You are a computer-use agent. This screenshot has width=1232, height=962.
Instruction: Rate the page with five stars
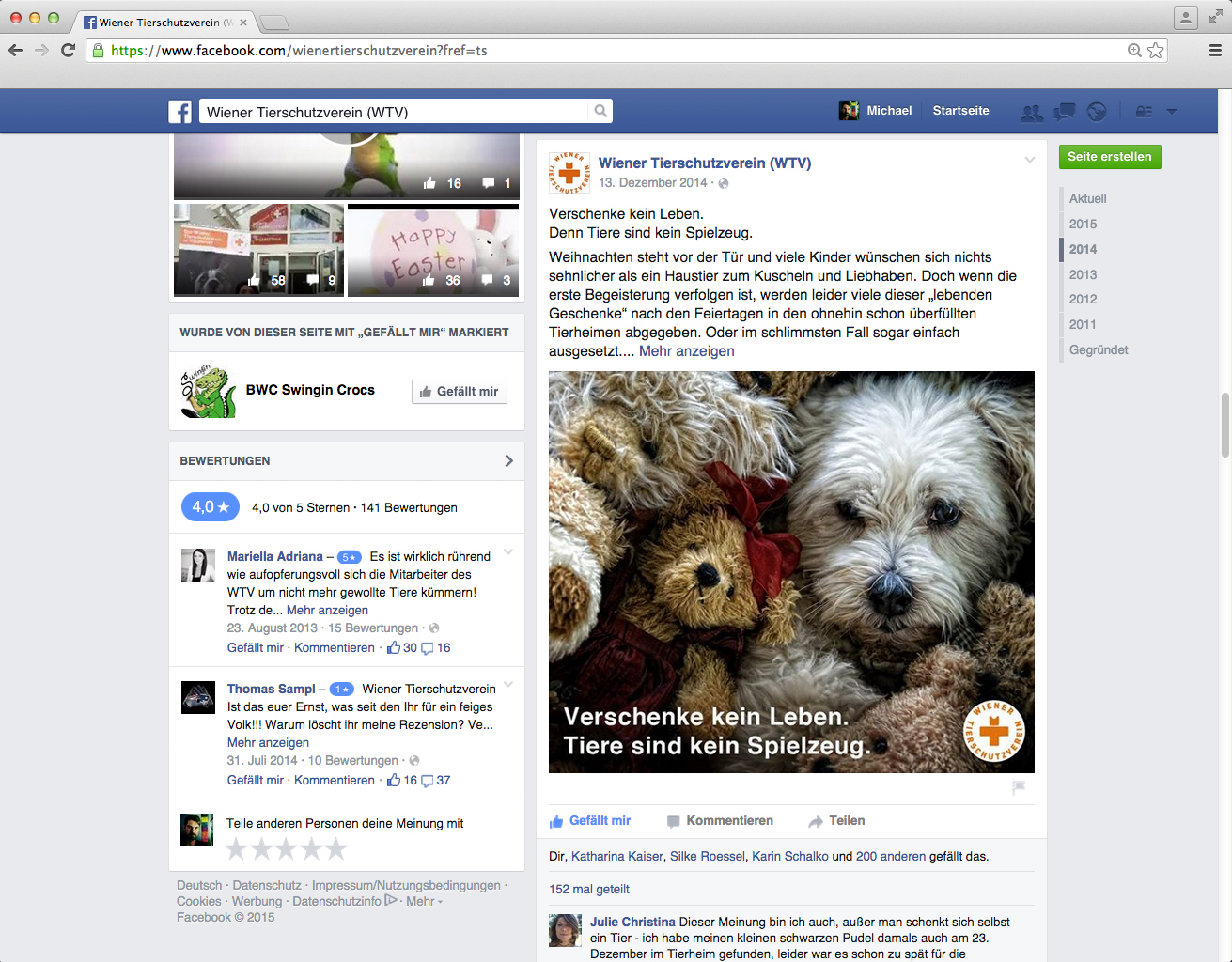pyautogui.click(x=337, y=850)
